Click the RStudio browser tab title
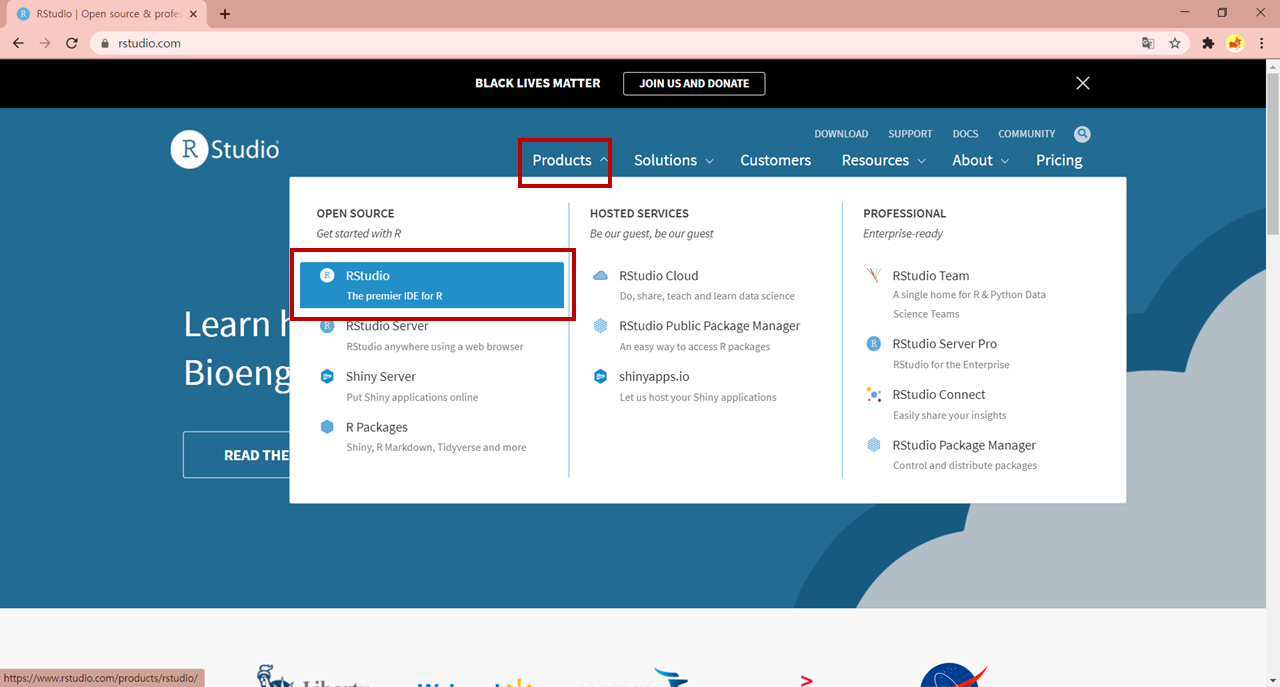This screenshot has width=1280, height=687. point(108,14)
